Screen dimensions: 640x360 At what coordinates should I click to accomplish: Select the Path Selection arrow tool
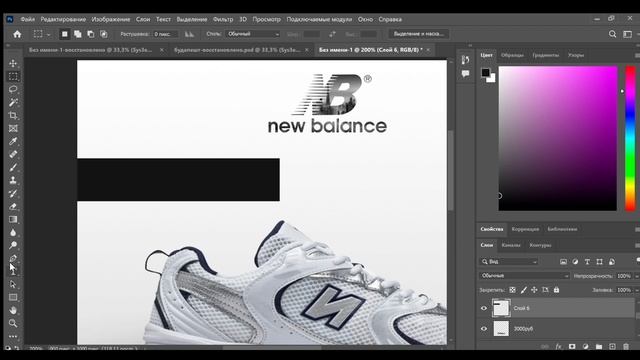point(13,284)
